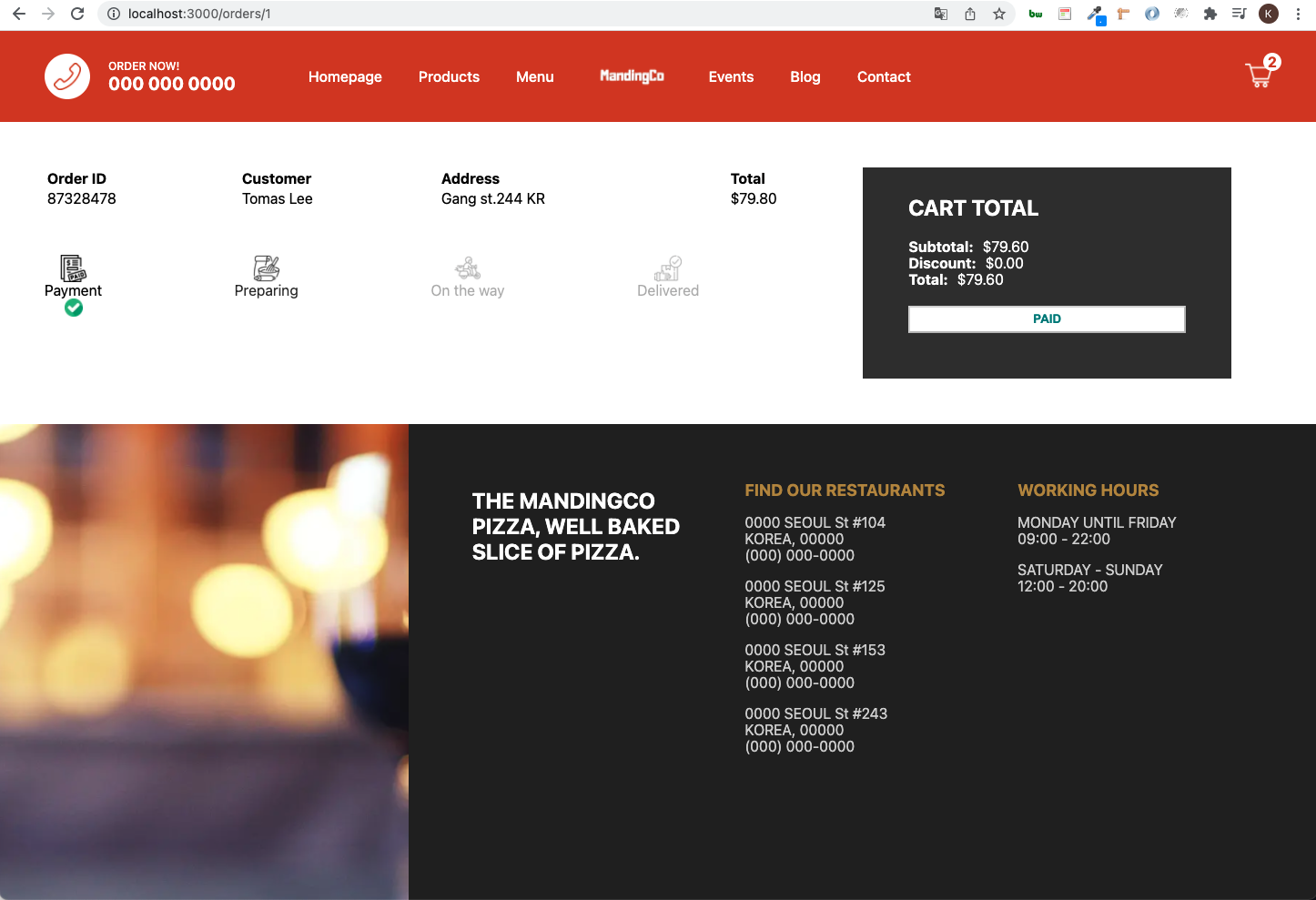Open the Contact page

point(884,76)
